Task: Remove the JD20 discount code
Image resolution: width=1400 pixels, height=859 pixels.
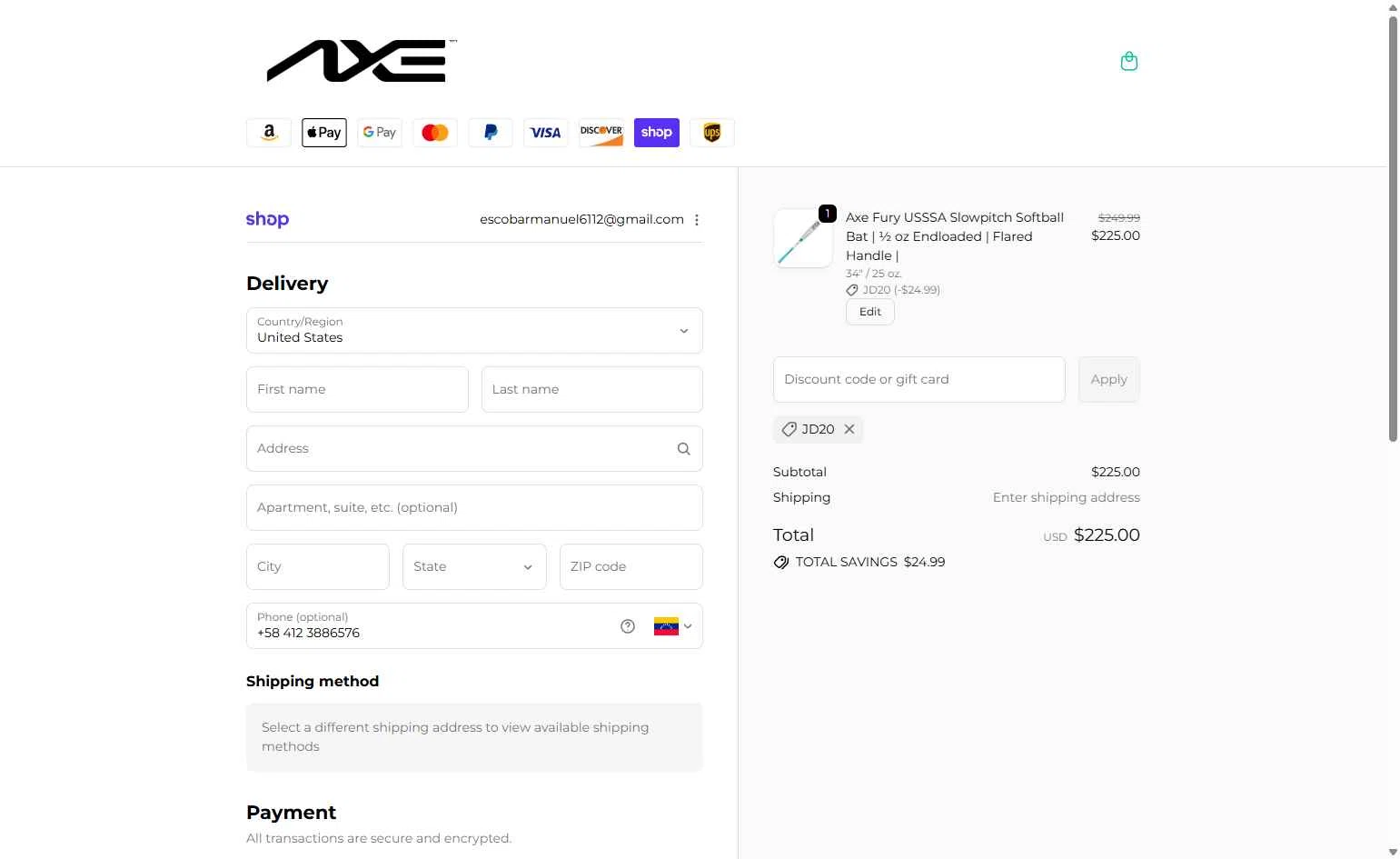Action: pos(849,429)
